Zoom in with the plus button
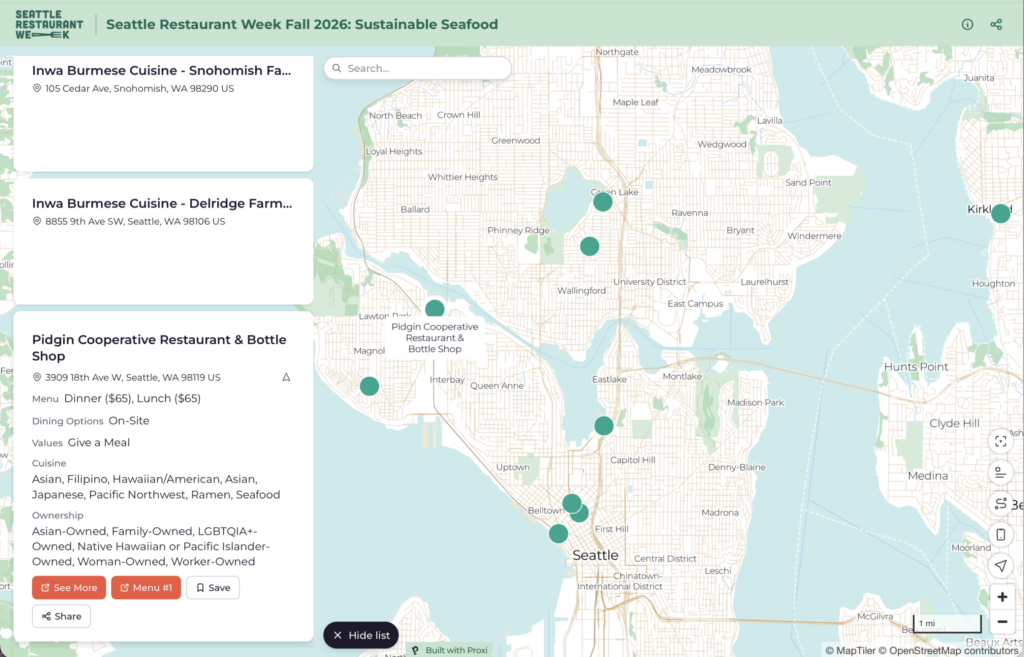This screenshot has width=1024, height=657. [1002, 597]
